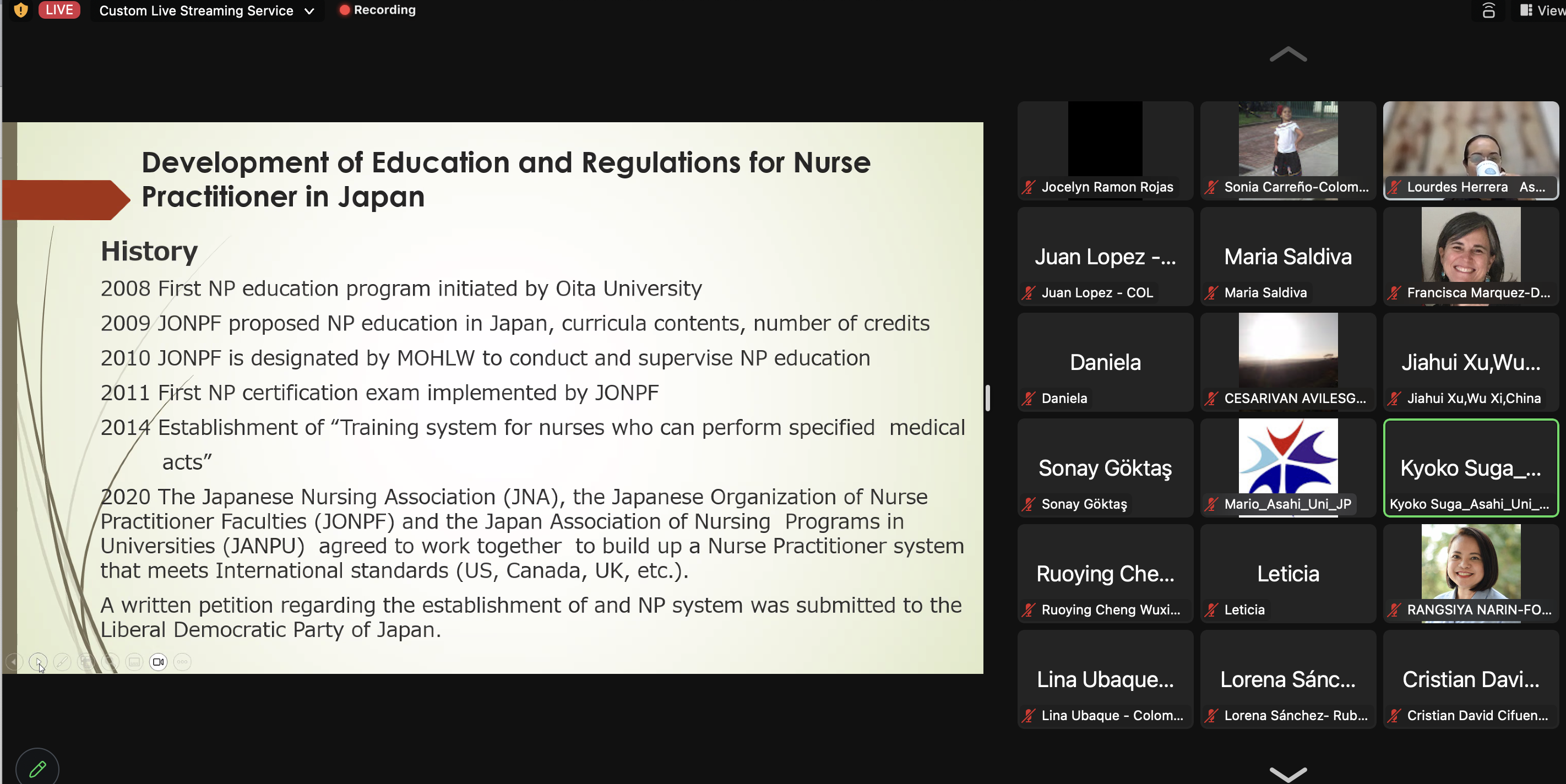Click muted mic icon next to Jocelyn Ramon Rojas
The height and width of the screenshot is (784, 1566).
(x=1029, y=187)
